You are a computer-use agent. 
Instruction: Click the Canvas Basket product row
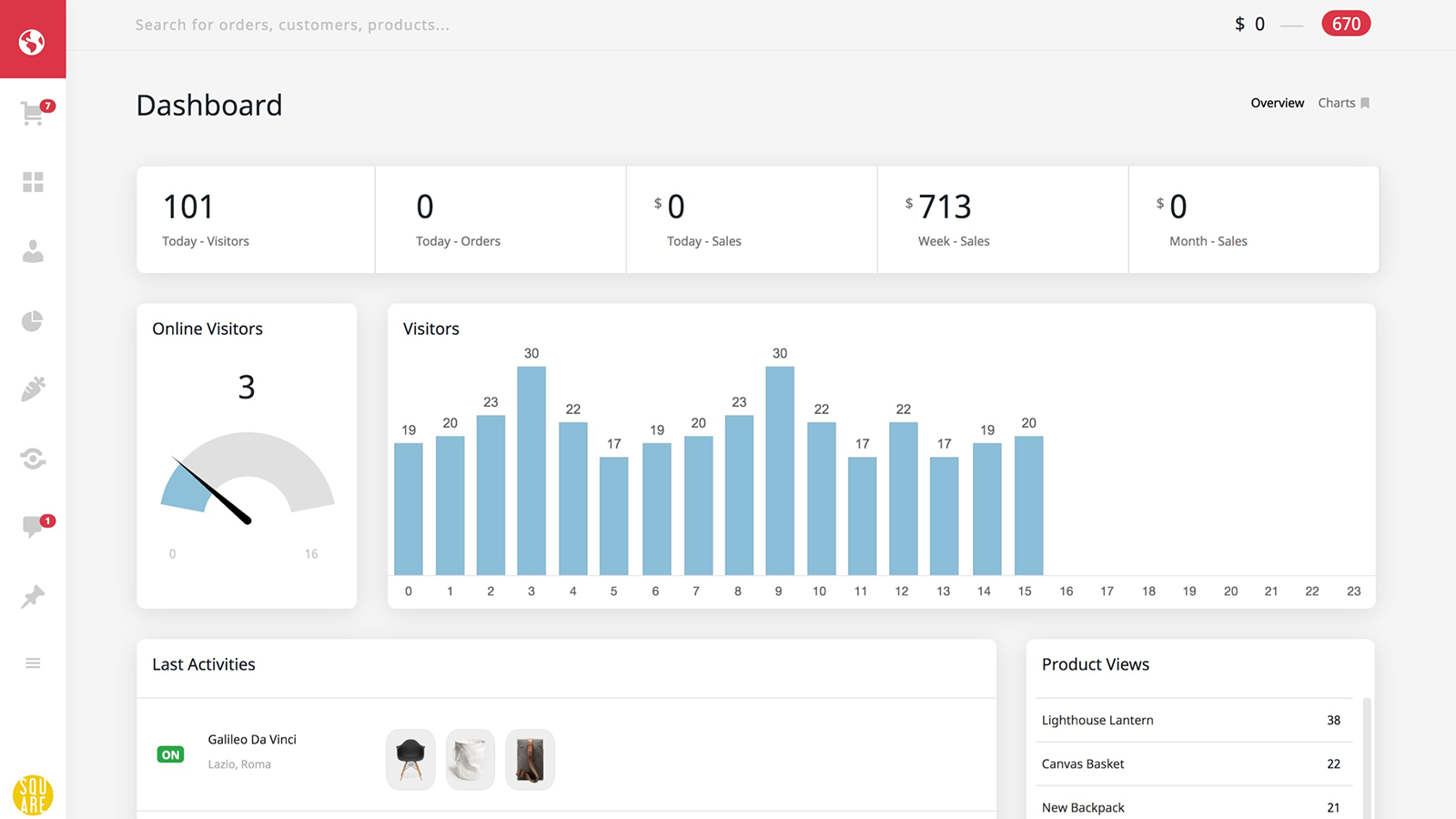[1194, 763]
